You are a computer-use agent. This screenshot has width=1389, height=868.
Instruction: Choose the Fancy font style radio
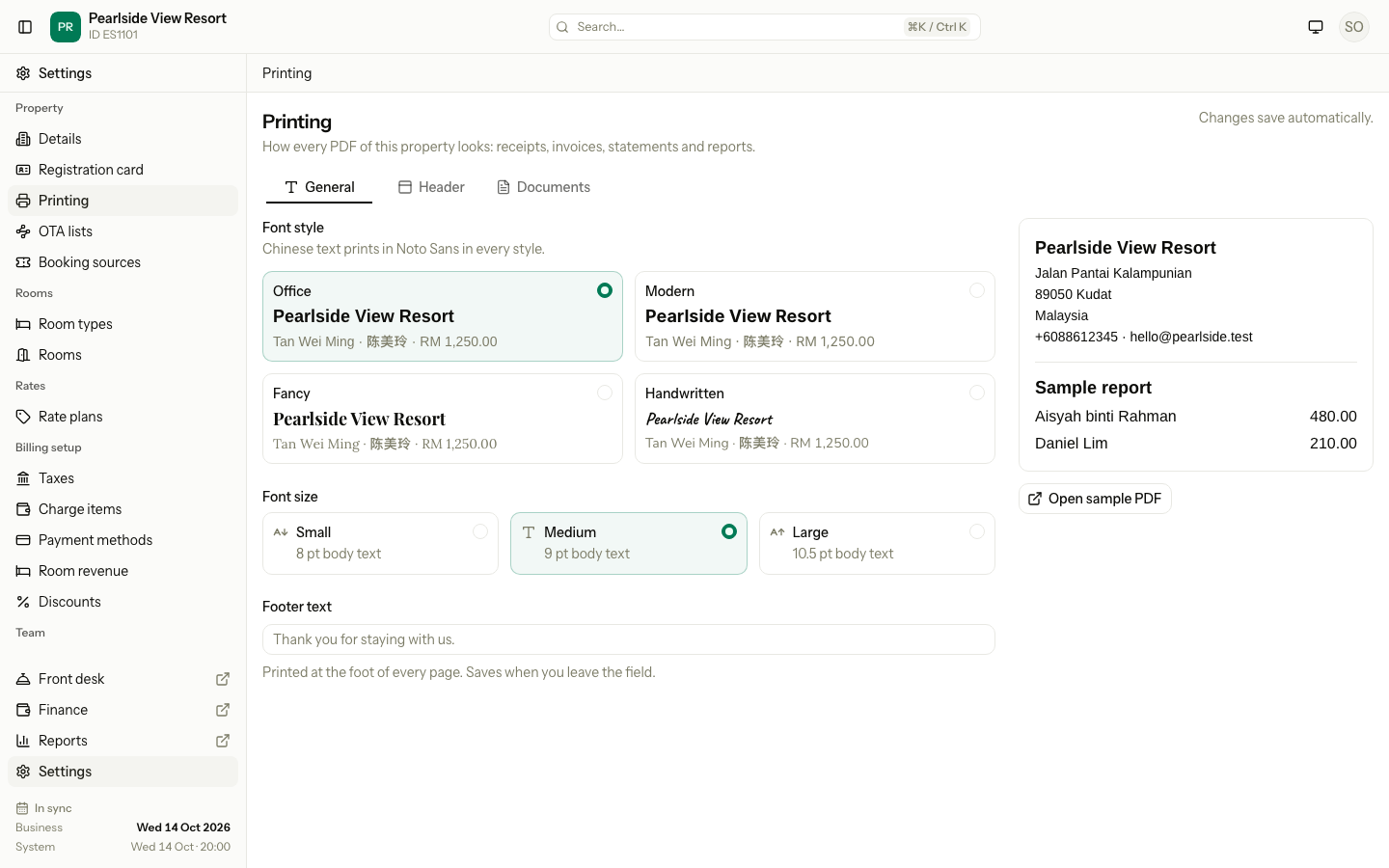pyautogui.click(x=605, y=393)
